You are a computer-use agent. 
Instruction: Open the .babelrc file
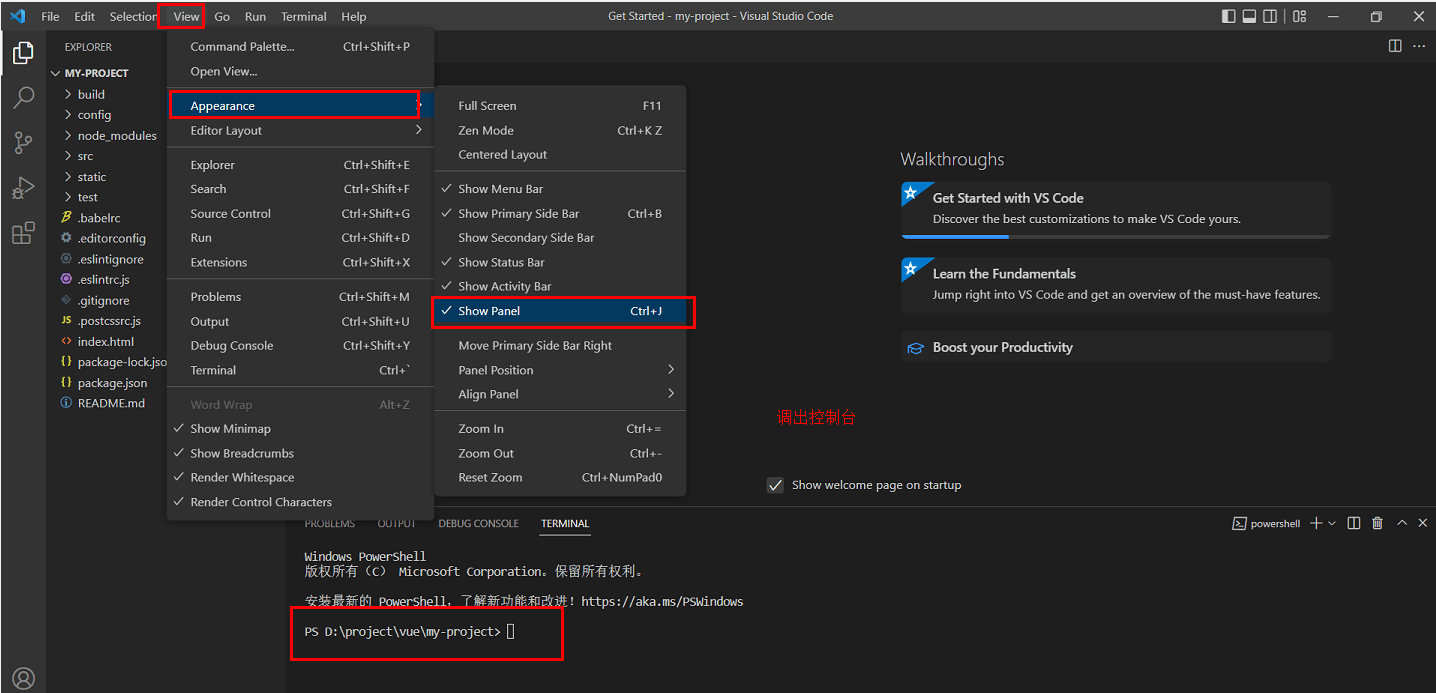coord(98,218)
